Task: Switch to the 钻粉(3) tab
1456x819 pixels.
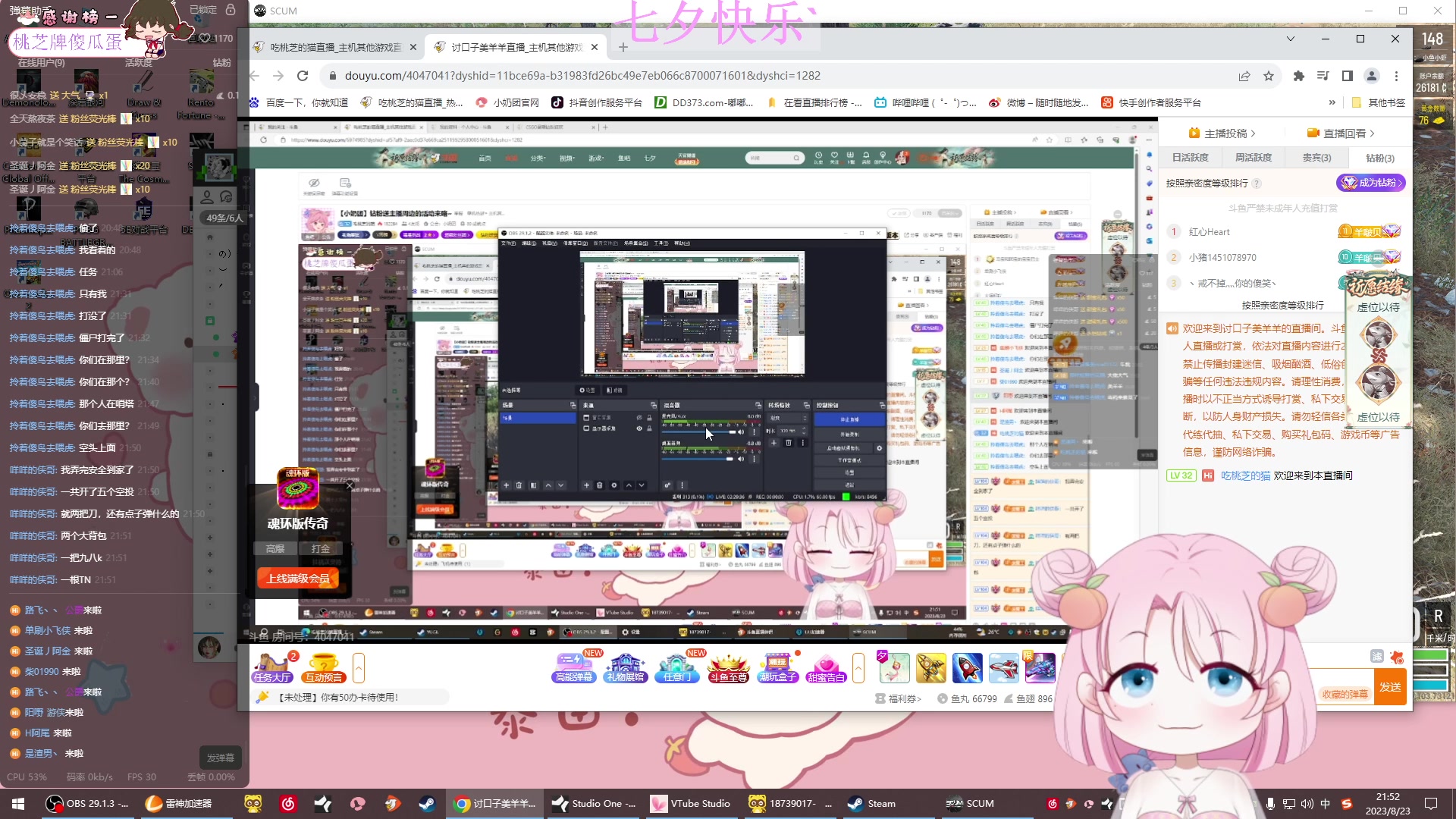Action: pyautogui.click(x=1379, y=158)
